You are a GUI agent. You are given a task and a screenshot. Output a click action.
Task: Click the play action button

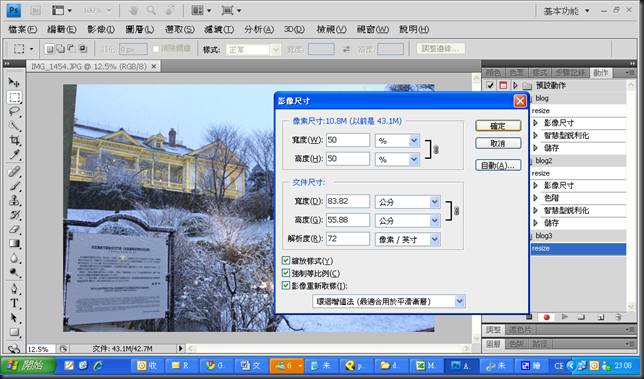click(x=565, y=317)
